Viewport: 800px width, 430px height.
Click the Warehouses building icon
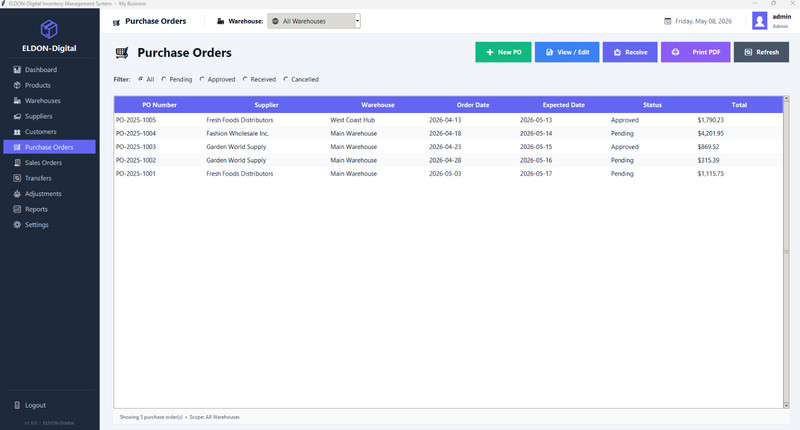coord(17,100)
